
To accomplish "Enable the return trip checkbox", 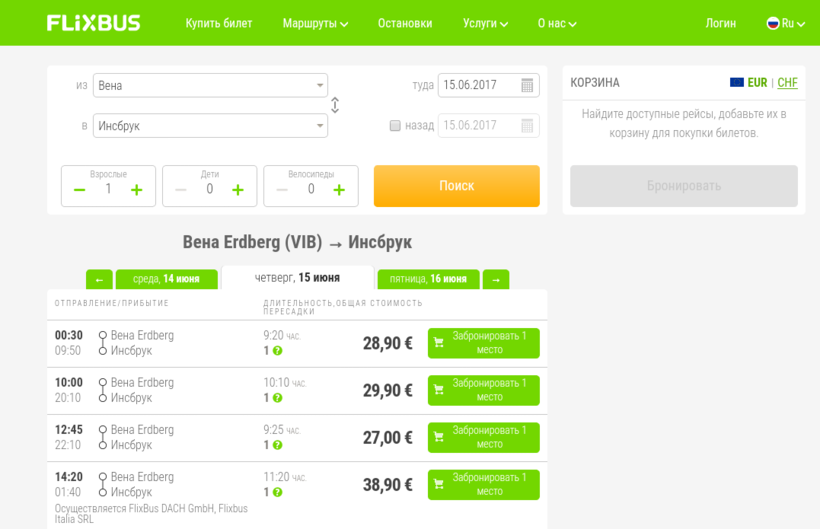I will tap(395, 126).
